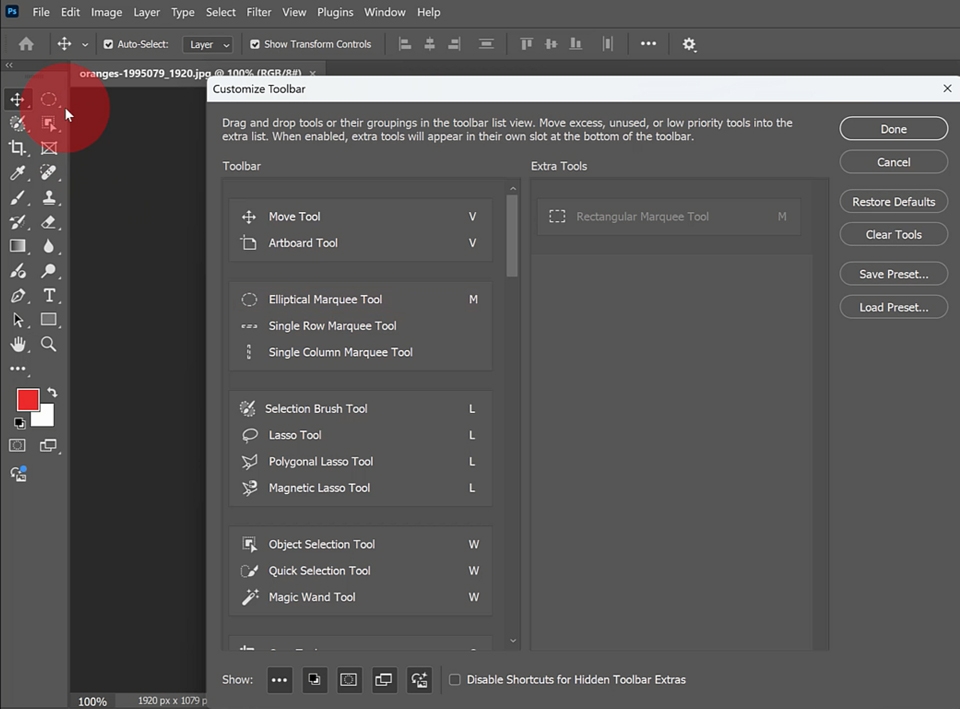Open the Auto-Select Layer dropdown
The image size is (960, 709).
click(208, 44)
